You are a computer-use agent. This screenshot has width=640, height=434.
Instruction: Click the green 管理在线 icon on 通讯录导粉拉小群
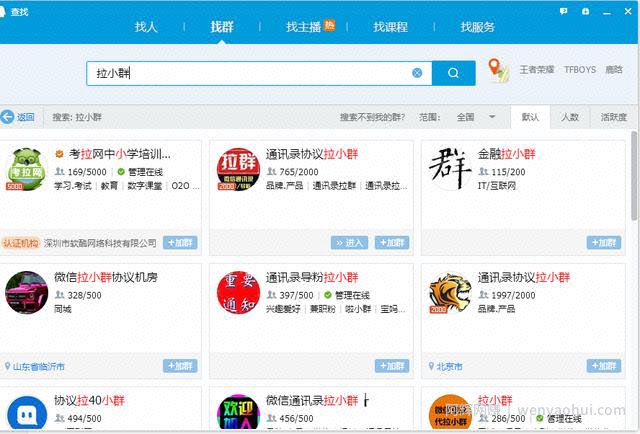coord(328,295)
